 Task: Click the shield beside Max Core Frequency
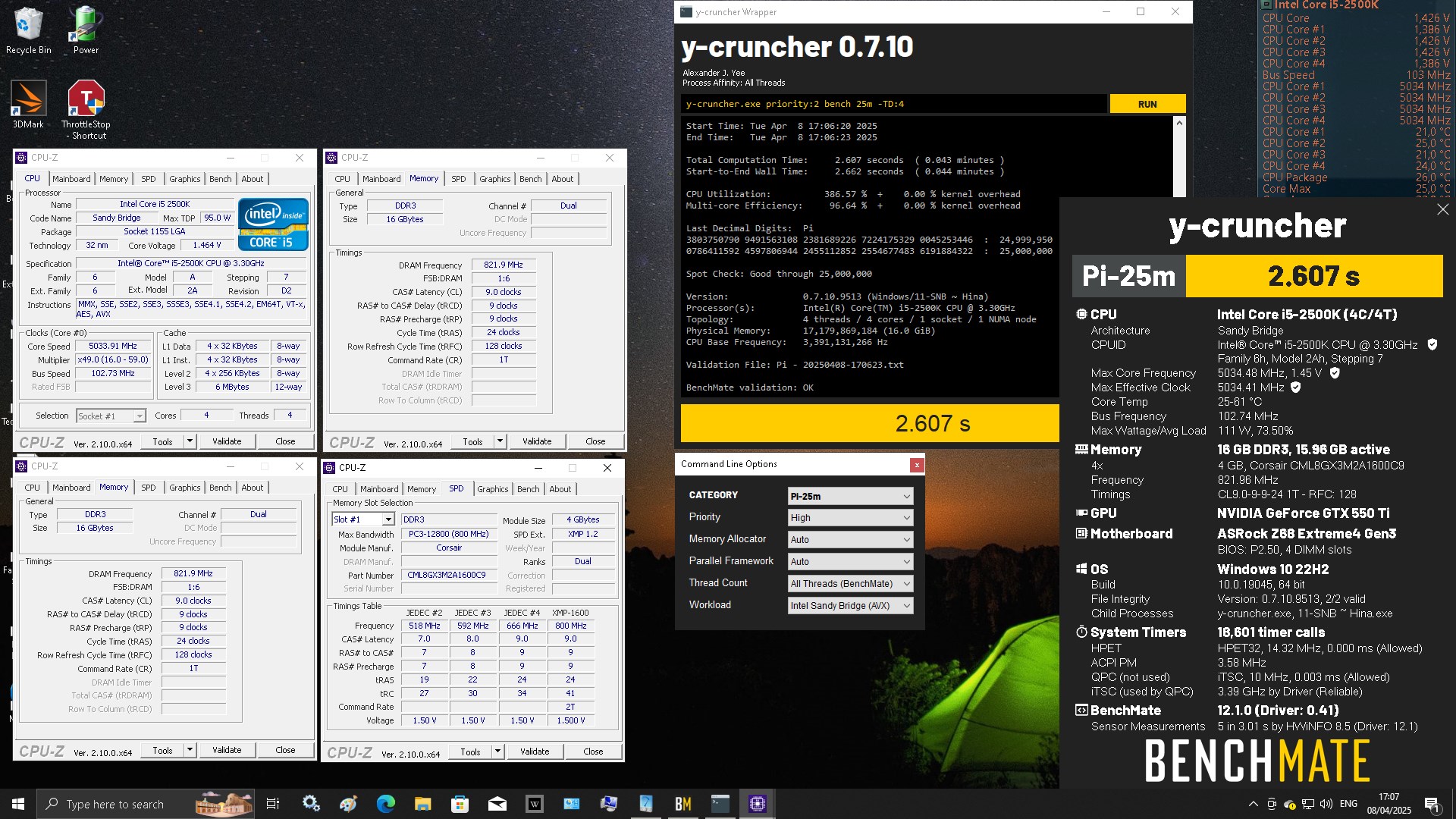coord(1335,373)
